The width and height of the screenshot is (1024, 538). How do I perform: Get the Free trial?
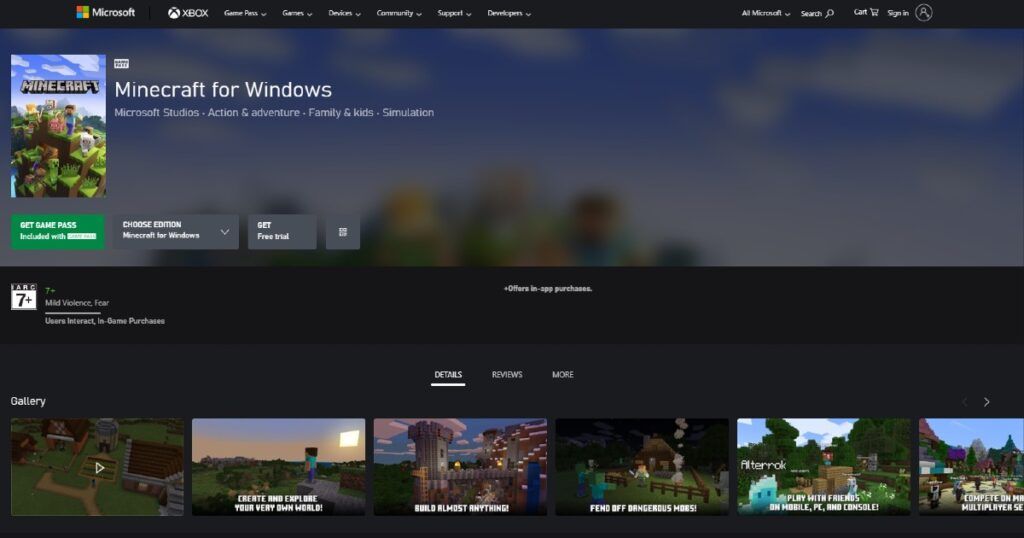[282, 232]
